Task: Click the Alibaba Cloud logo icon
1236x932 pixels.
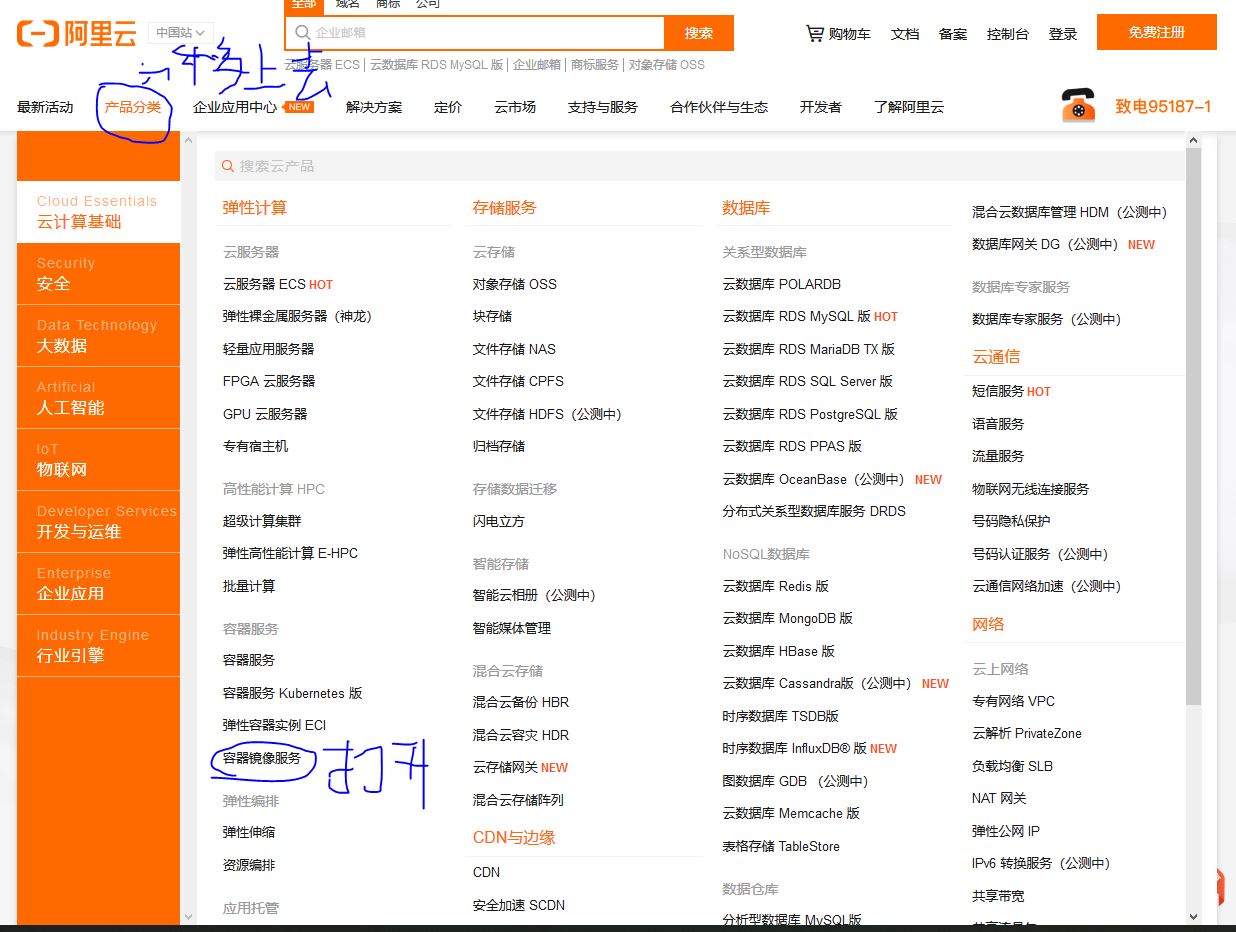Action: [x=36, y=32]
